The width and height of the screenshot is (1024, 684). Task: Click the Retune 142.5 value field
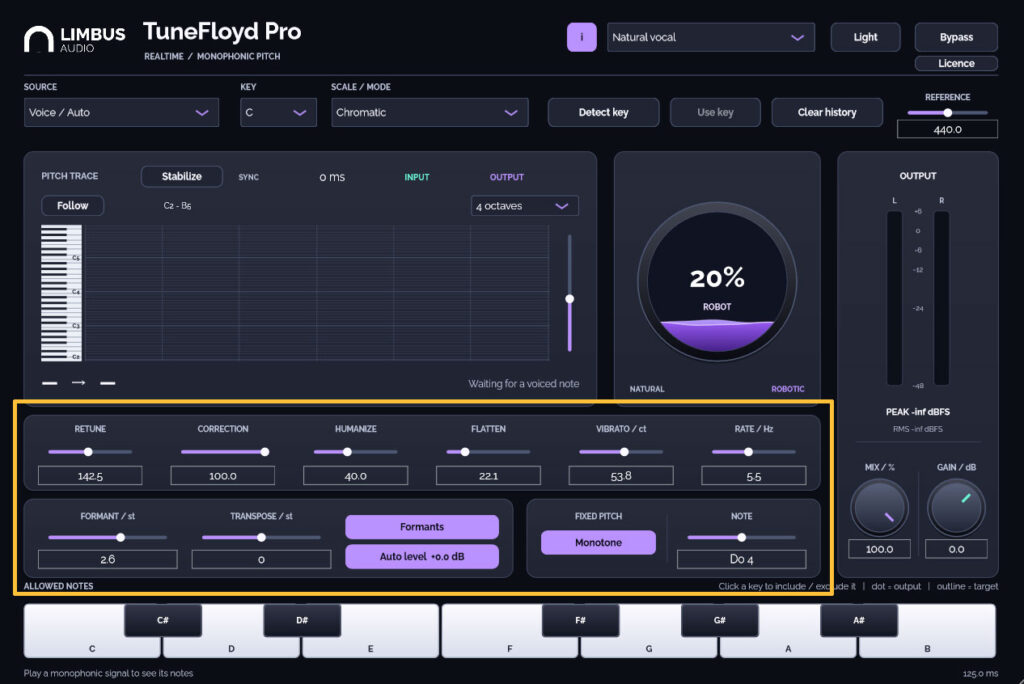pos(90,476)
